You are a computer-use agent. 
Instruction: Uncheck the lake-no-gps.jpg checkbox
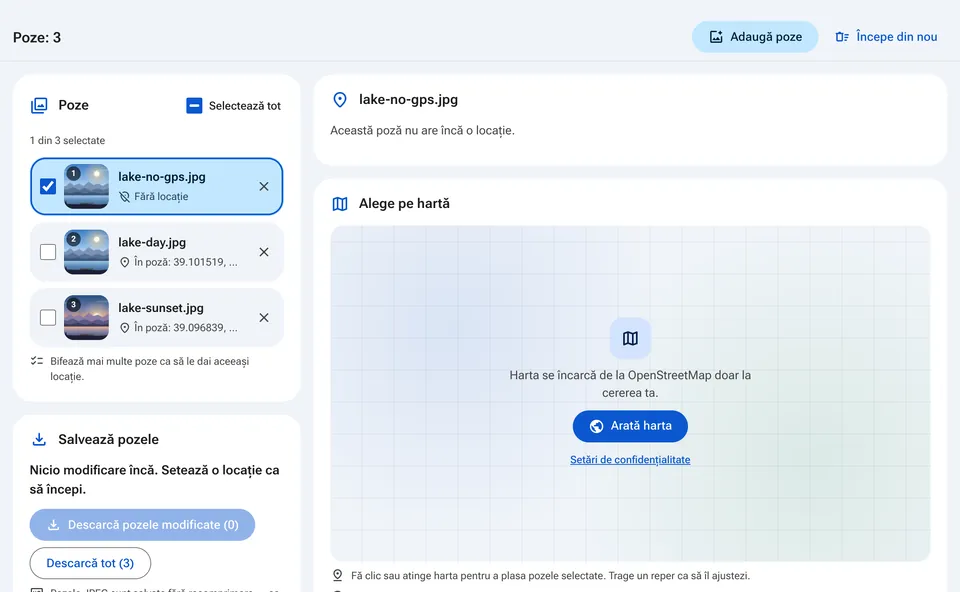point(48,186)
